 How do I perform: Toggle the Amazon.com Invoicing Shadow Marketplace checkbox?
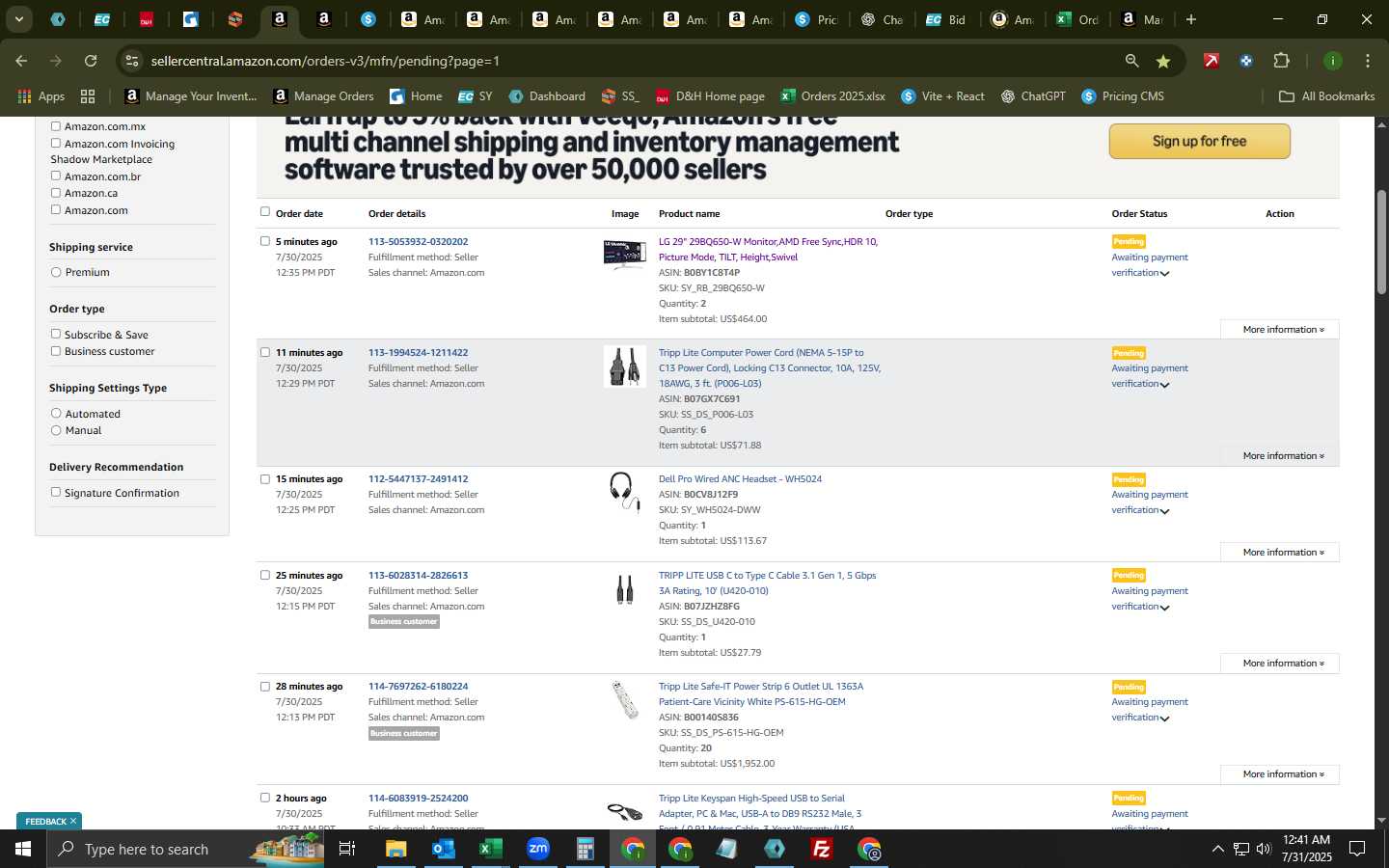pos(56,143)
